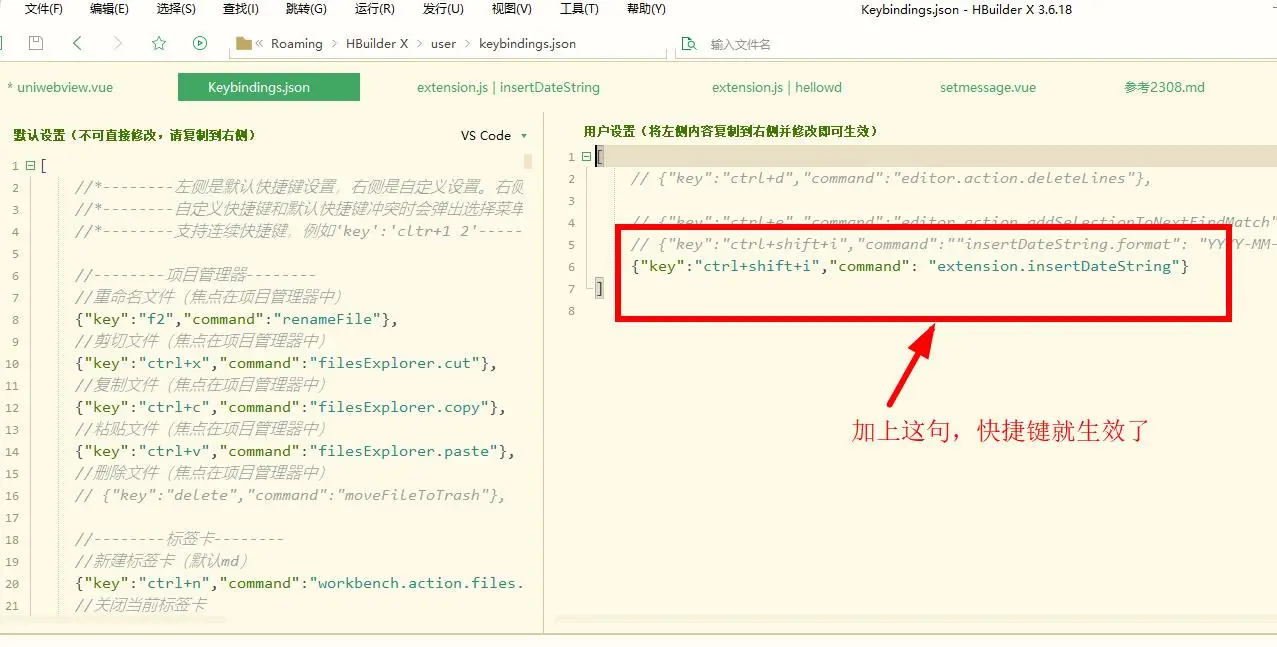This screenshot has width=1277, height=647.
Task: Click the save file icon in toolbar
Action: [x=36, y=43]
